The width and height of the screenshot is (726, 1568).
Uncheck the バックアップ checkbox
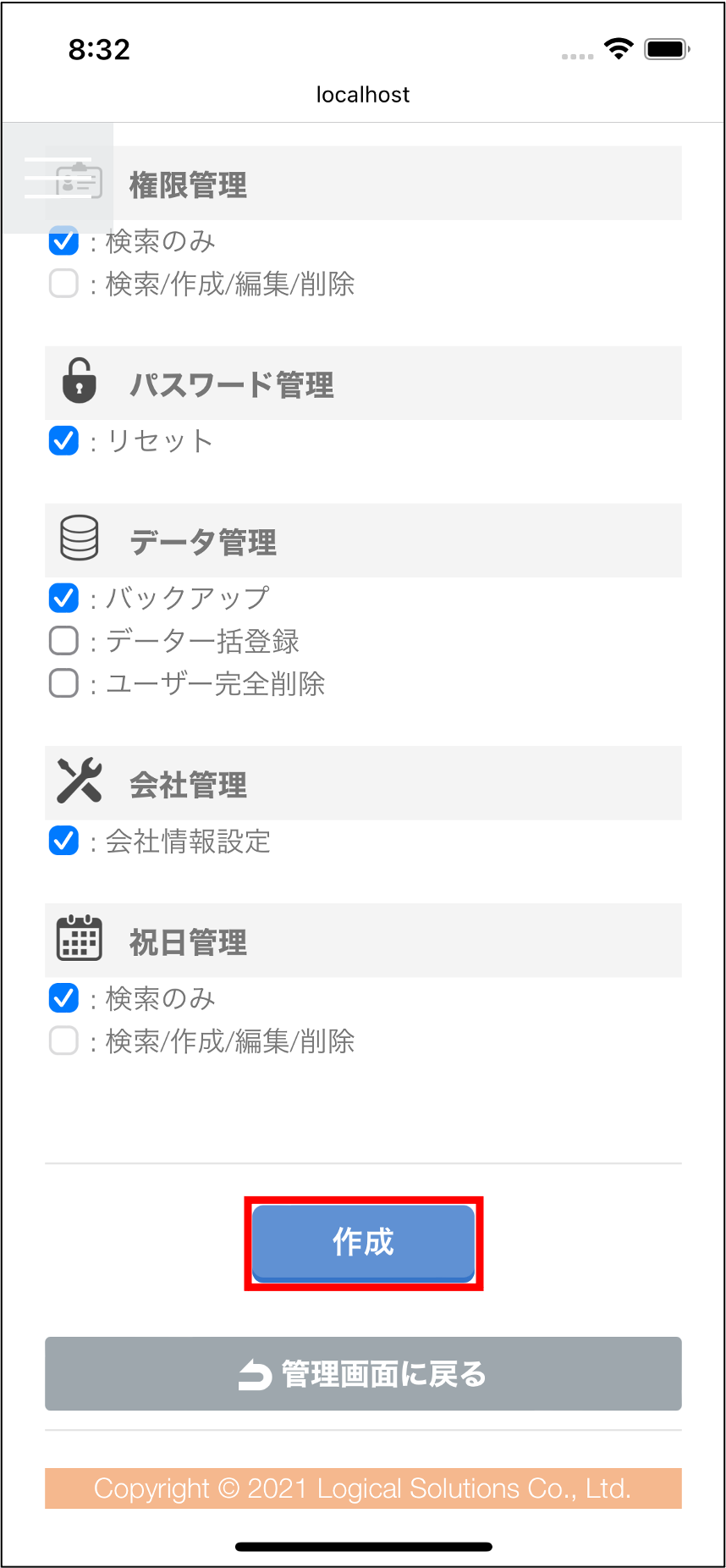point(64,598)
